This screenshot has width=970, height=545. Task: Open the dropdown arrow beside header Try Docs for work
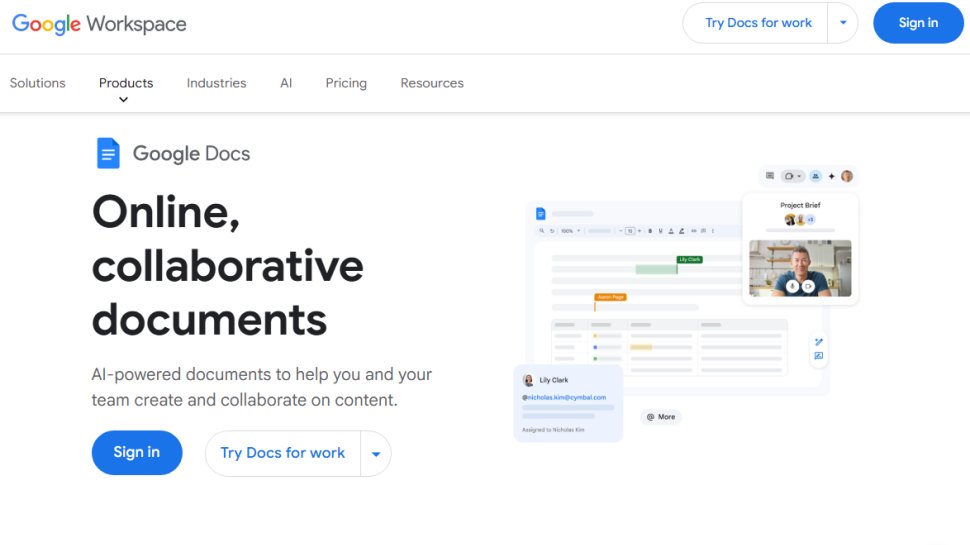tap(843, 23)
